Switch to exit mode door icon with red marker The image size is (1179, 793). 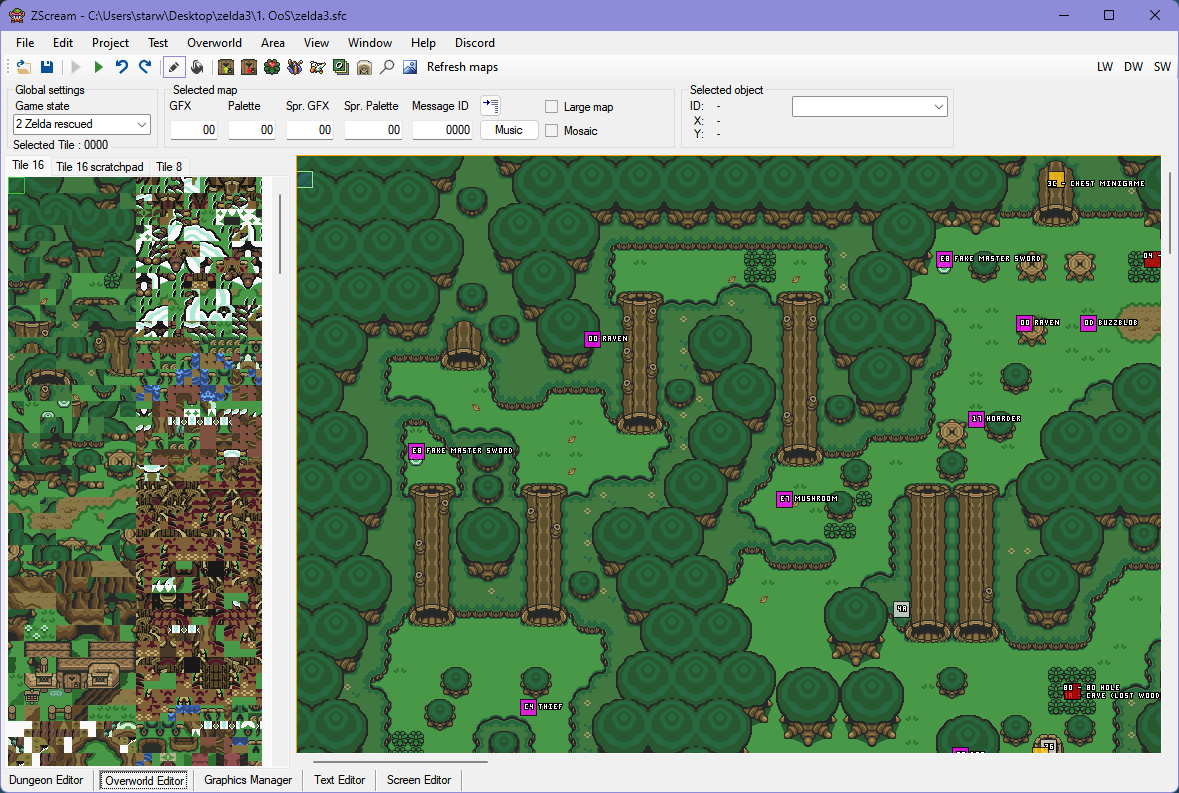(249, 67)
